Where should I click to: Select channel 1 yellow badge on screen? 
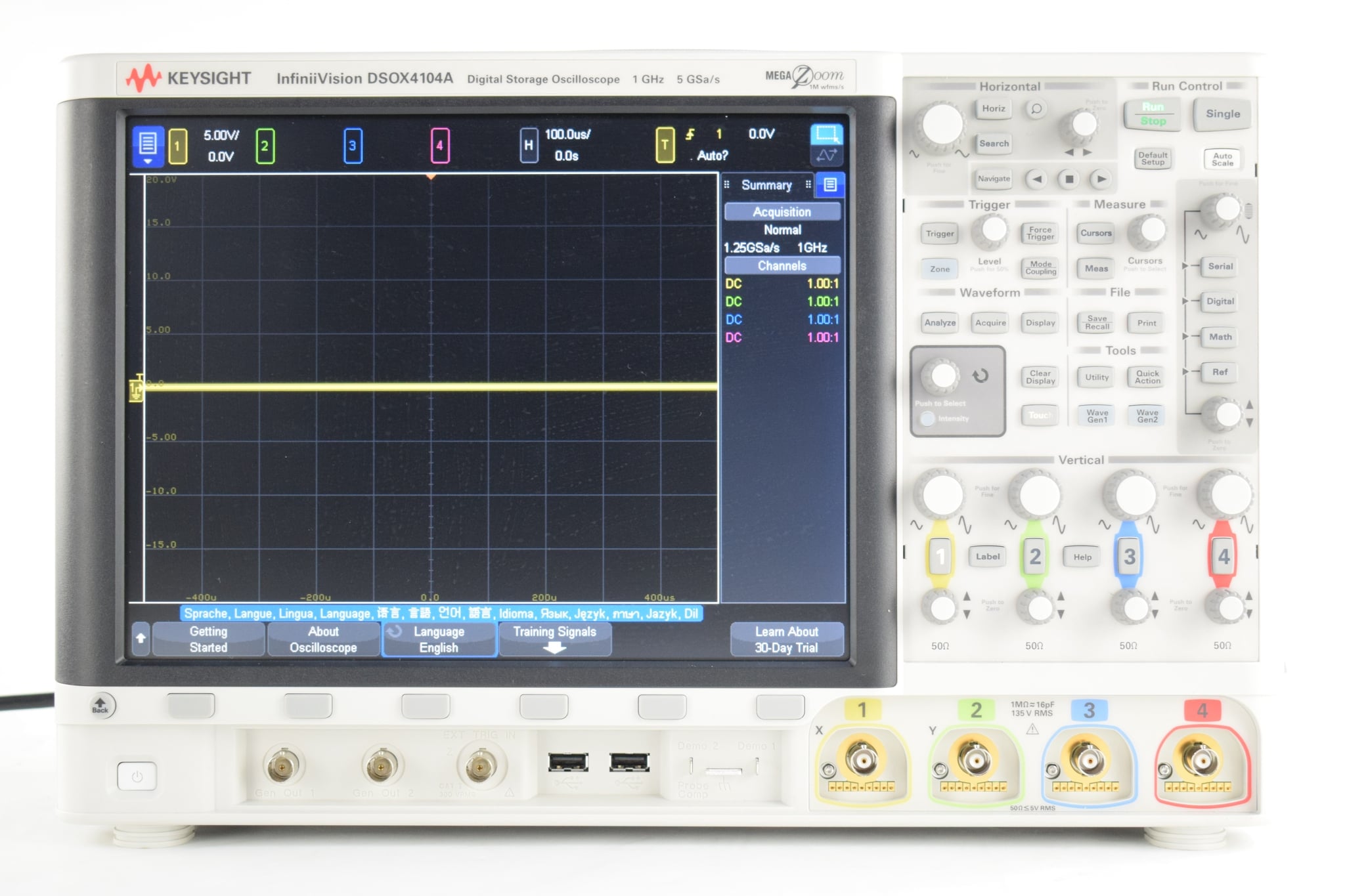click(177, 146)
